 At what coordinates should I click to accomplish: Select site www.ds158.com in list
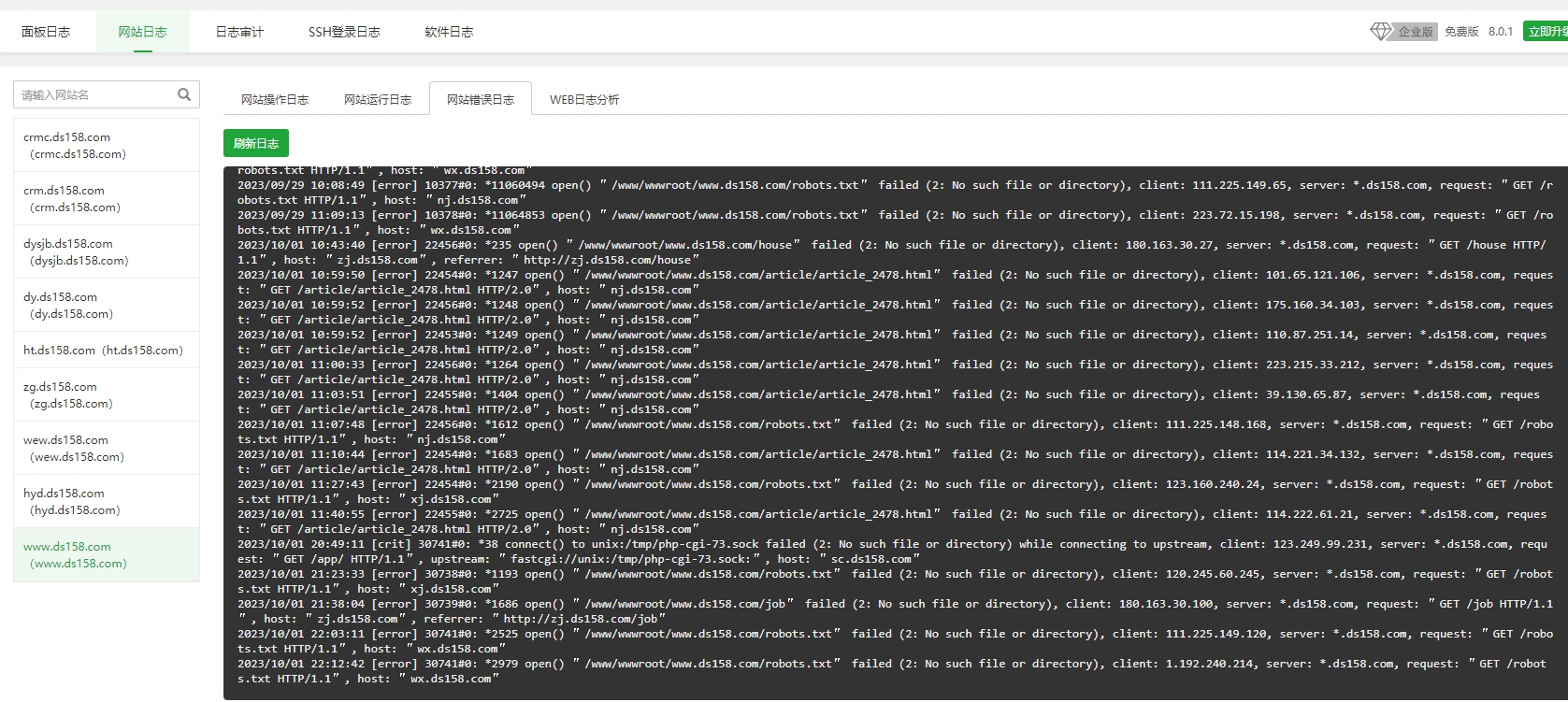pyautogui.click(x=107, y=554)
